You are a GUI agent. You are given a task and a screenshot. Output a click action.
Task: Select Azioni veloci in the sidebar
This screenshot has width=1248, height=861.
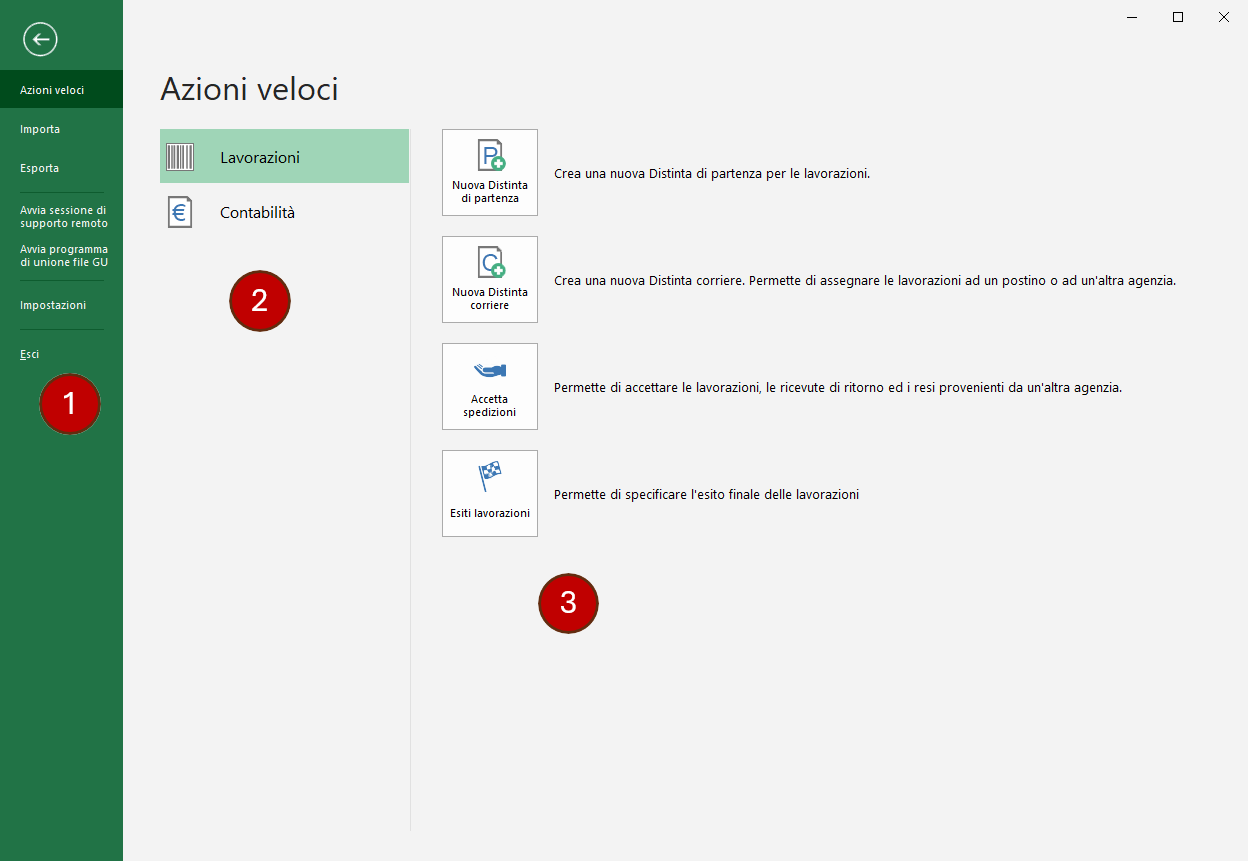52,90
